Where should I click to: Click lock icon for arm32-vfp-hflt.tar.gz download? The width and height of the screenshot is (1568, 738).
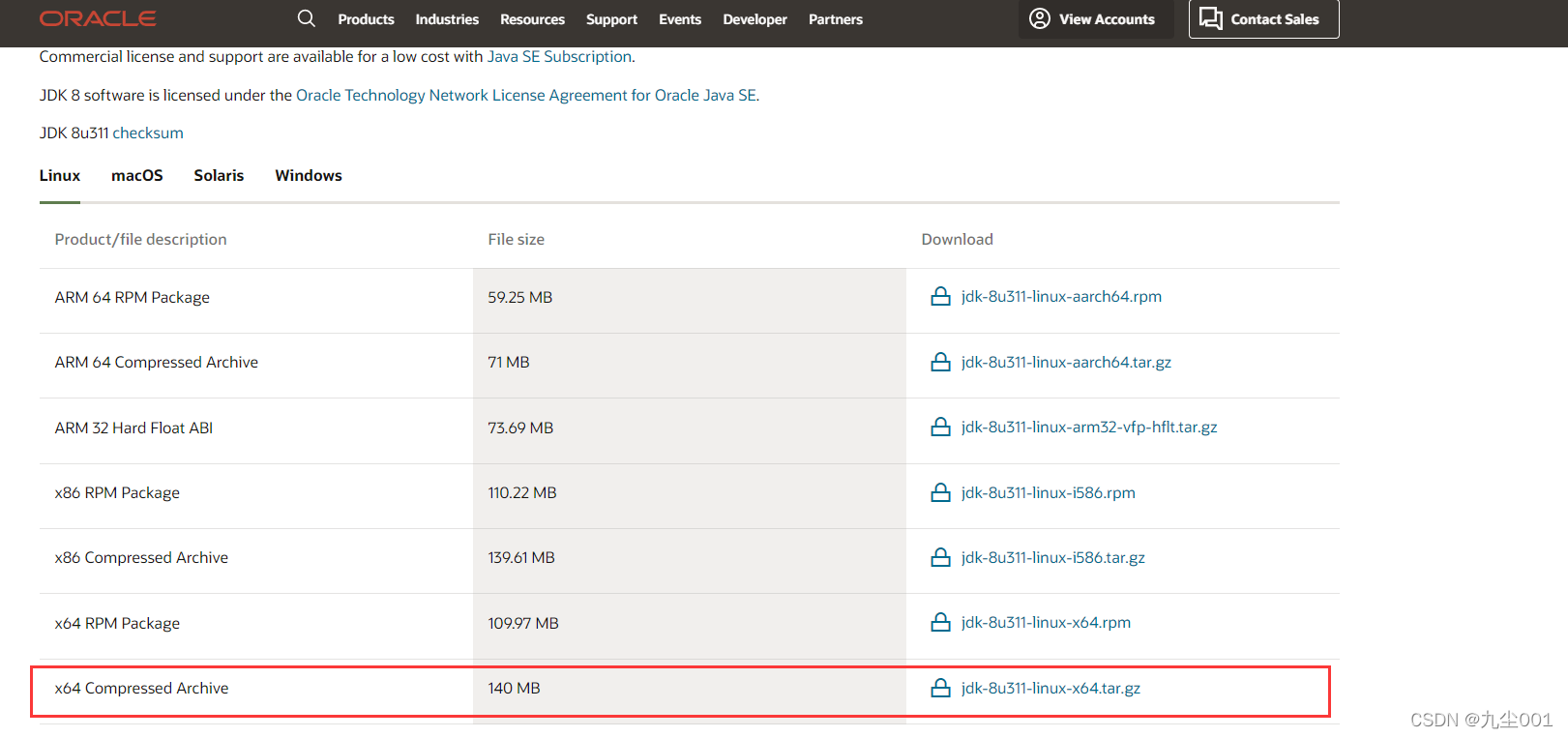coord(940,427)
